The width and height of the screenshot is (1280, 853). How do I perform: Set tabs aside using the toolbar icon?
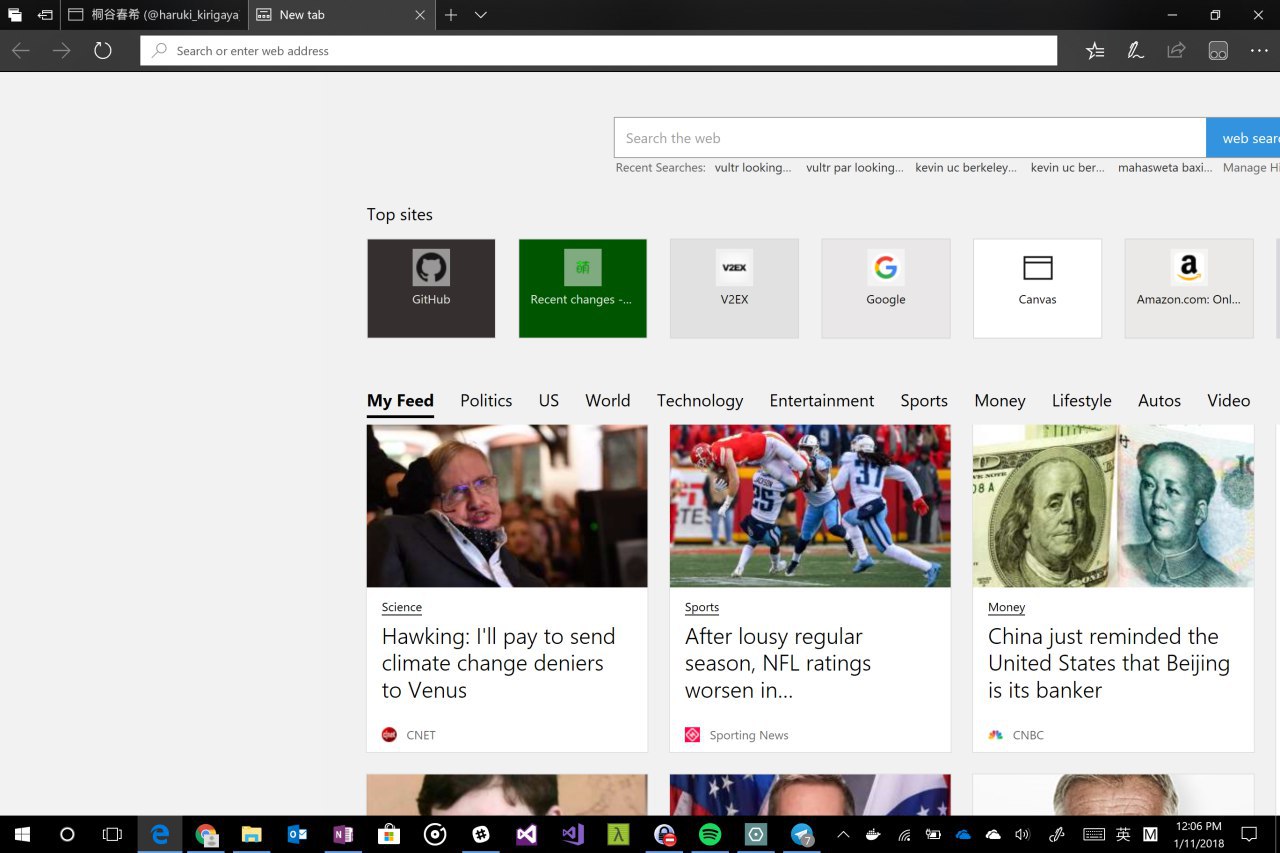[45, 15]
